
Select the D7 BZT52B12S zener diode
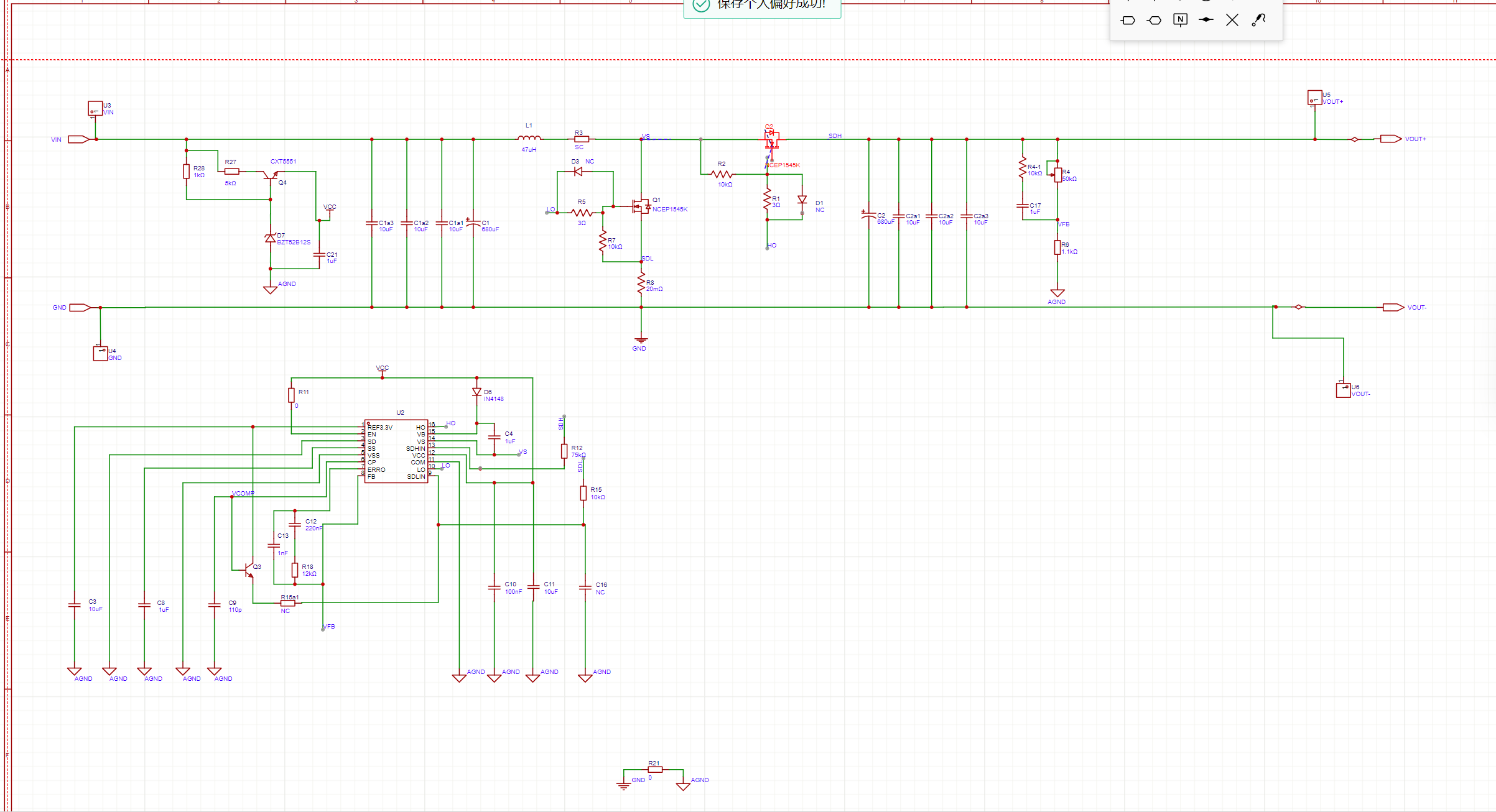(x=270, y=238)
